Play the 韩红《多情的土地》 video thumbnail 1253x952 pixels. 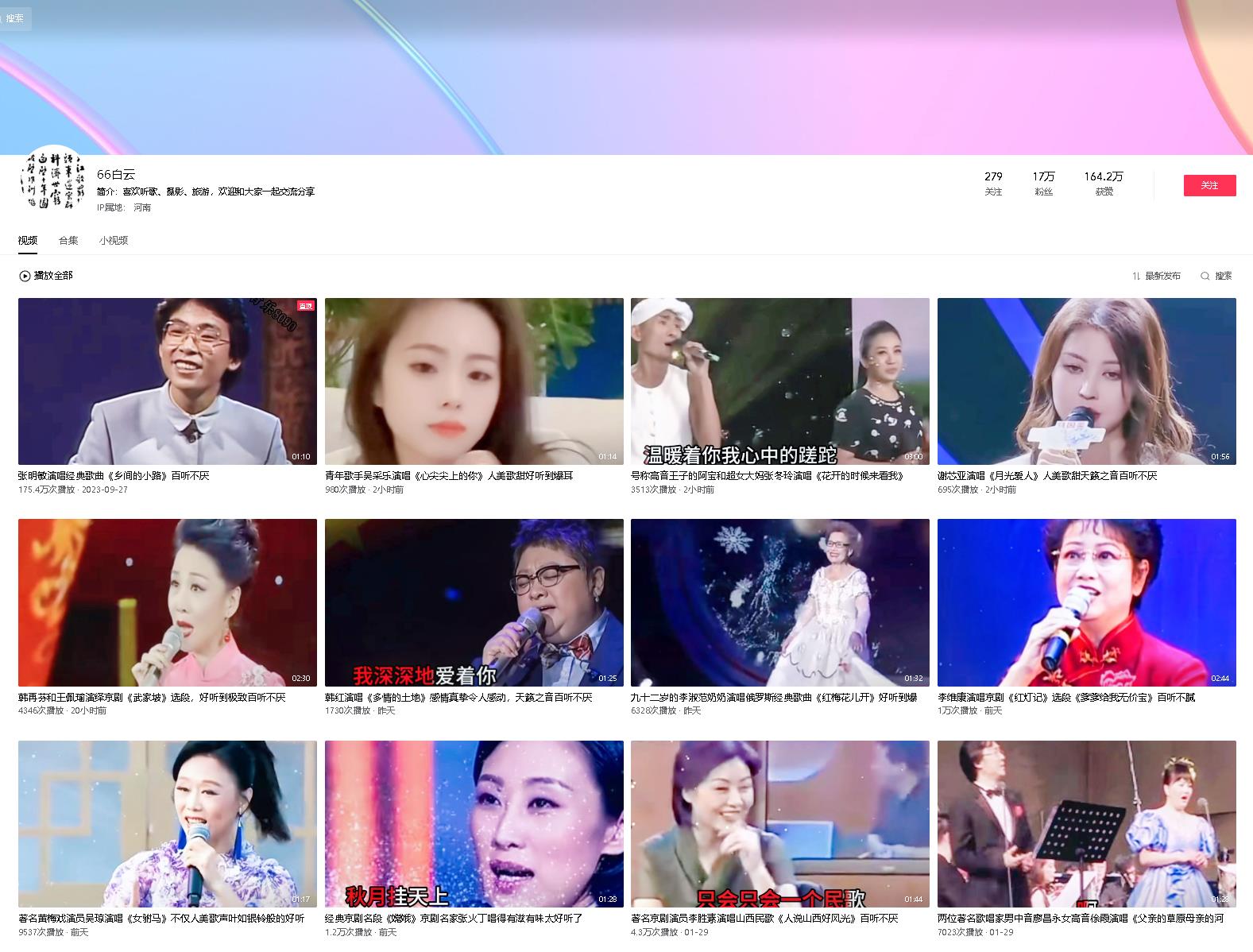(x=474, y=602)
